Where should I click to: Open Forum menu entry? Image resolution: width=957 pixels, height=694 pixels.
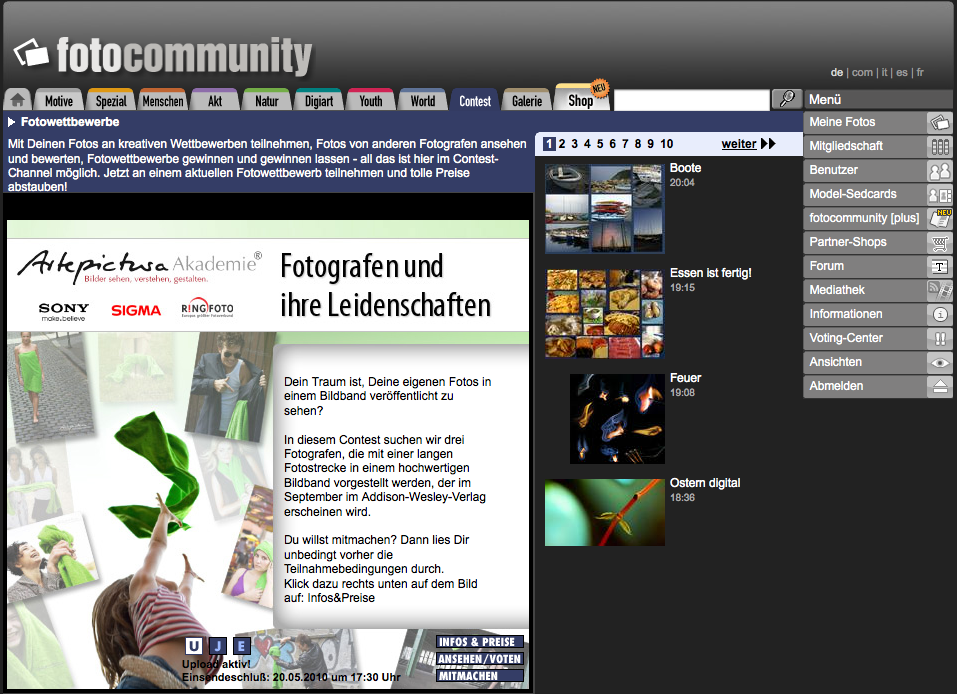[x=878, y=266]
